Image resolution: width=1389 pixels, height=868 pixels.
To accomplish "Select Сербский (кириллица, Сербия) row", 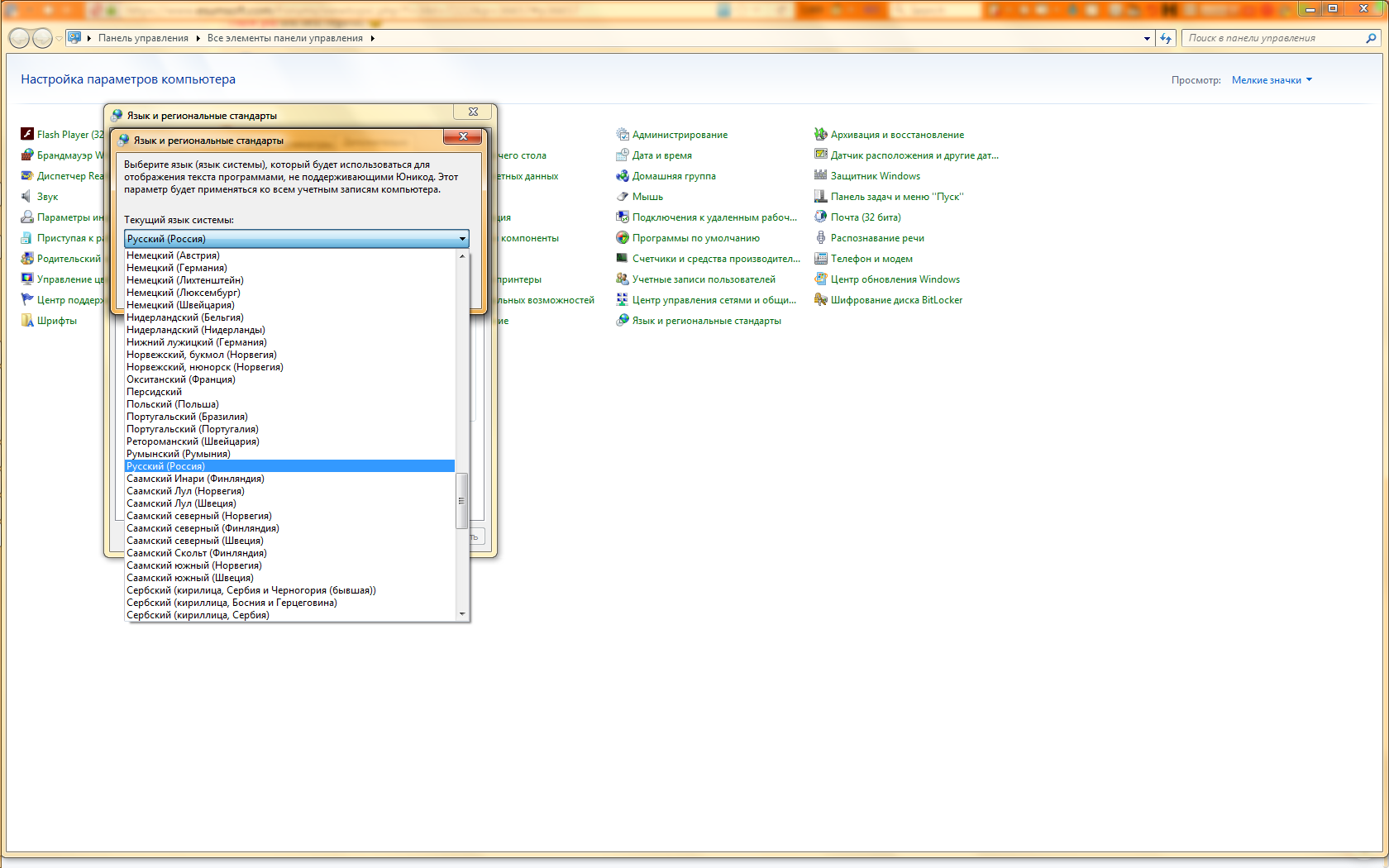I will (x=289, y=615).
